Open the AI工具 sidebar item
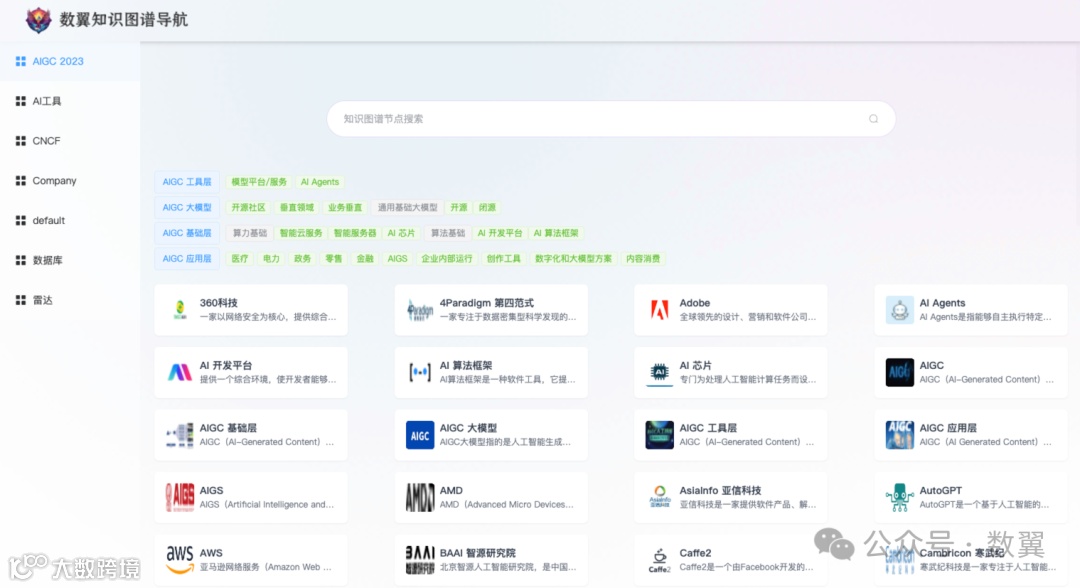This screenshot has height=588, width=1080. coord(70,101)
